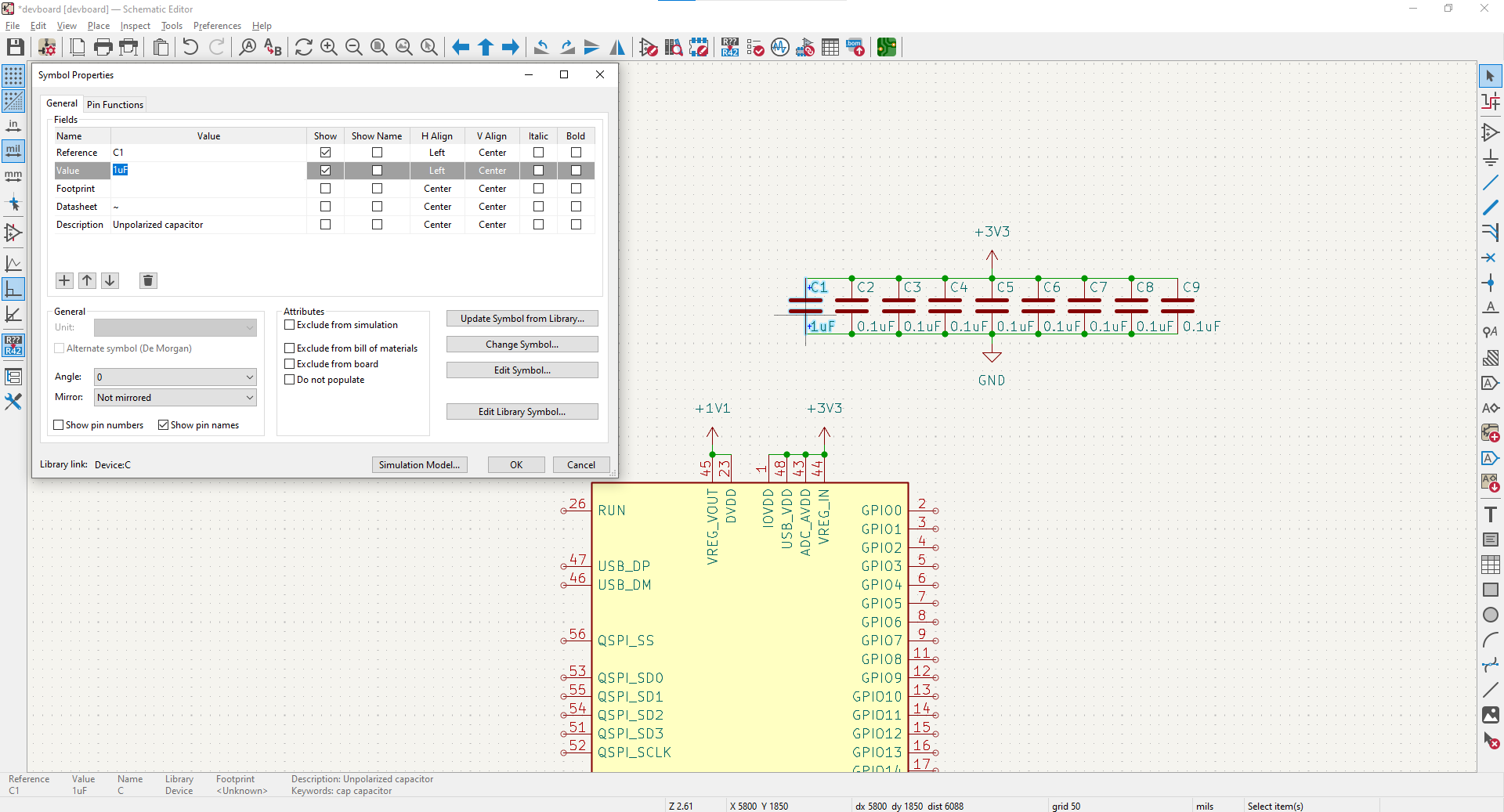This screenshot has height=812, width=1504.
Task: Click the Refresh icon in the toolbar
Action: 303,47
